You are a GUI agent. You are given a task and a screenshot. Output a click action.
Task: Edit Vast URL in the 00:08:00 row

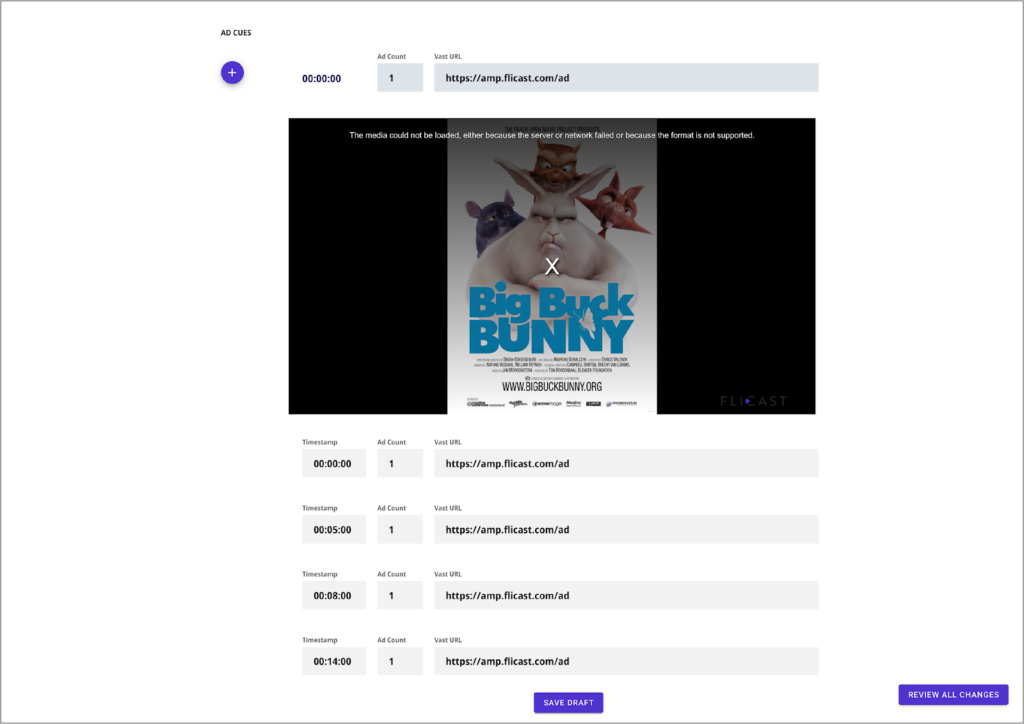click(x=626, y=595)
